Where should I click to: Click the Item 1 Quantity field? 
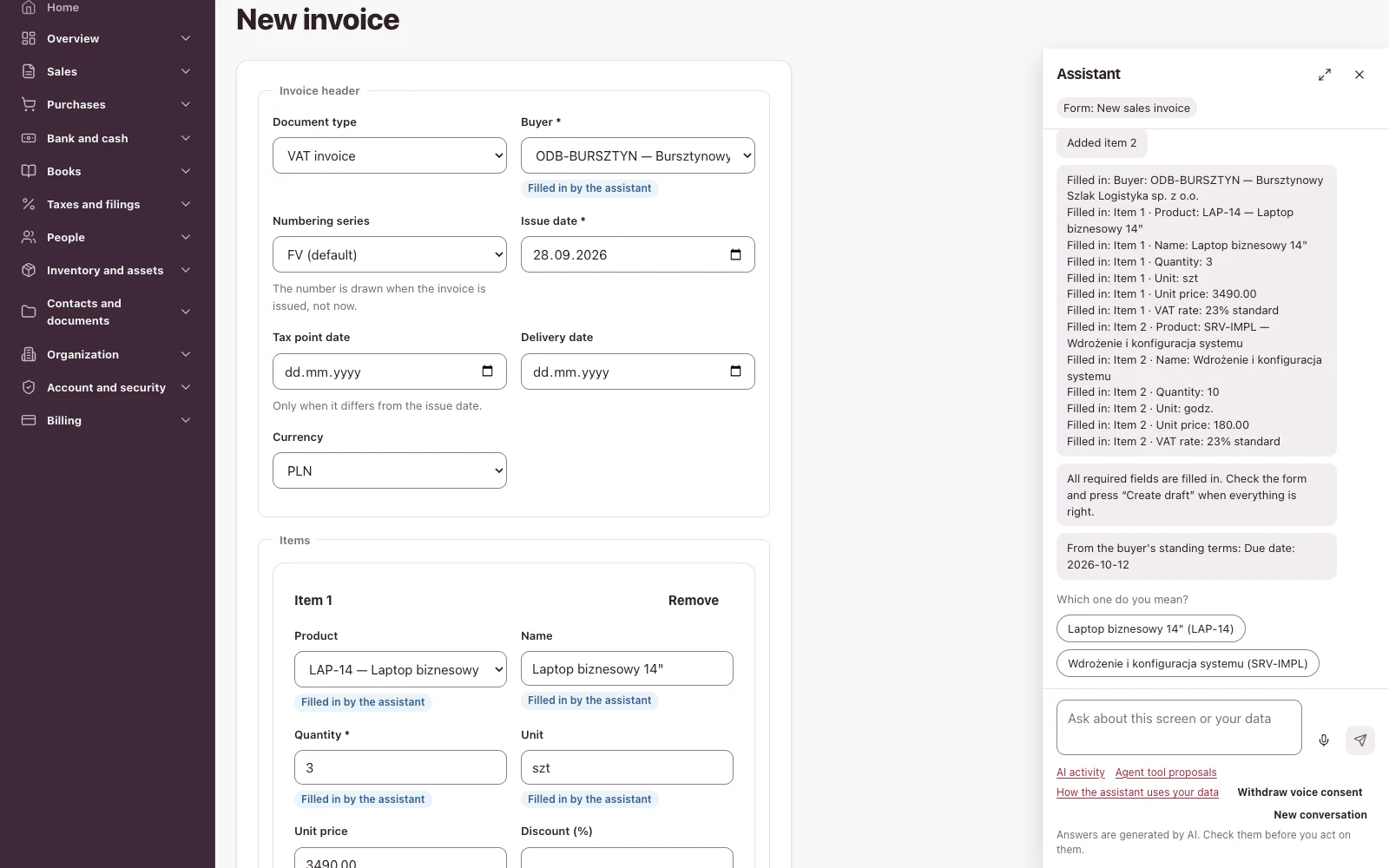(x=400, y=768)
